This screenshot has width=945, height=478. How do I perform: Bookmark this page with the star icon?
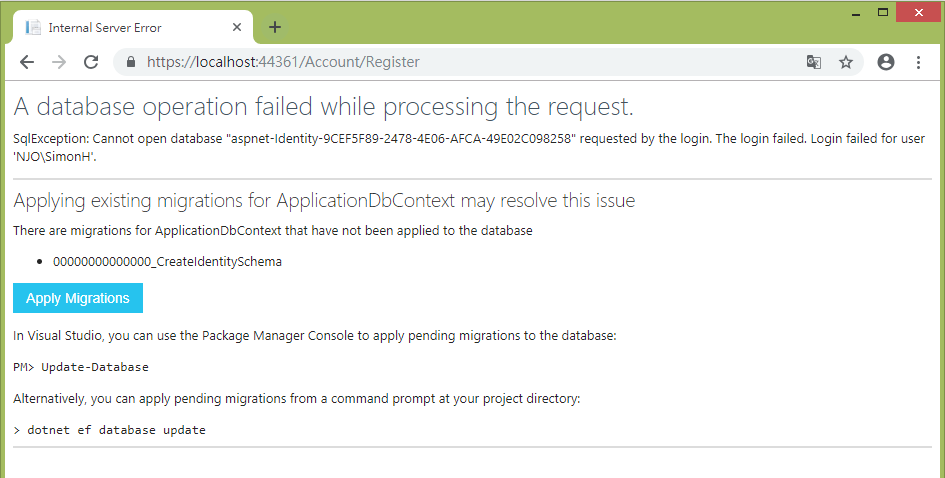(846, 62)
